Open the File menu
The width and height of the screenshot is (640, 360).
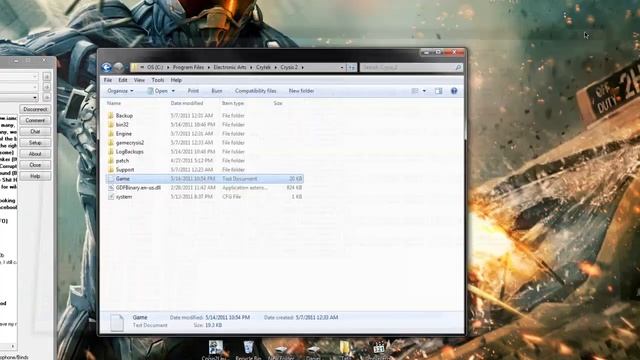(x=108, y=80)
